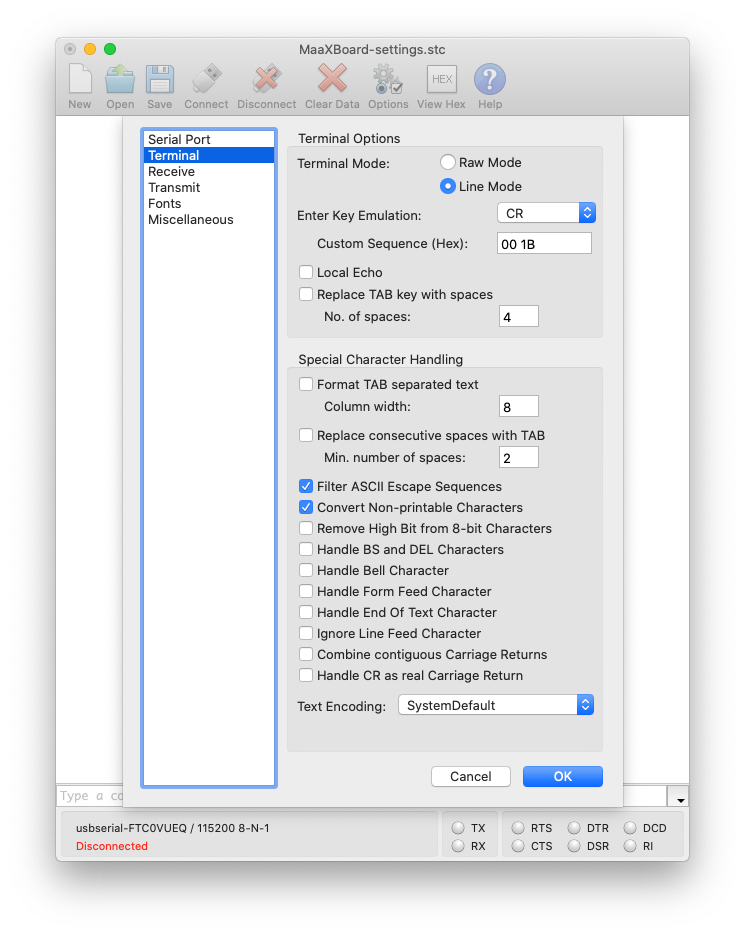This screenshot has height=935, width=745.
Task: Click the Disconnect toolbar icon
Action: click(x=267, y=79)
